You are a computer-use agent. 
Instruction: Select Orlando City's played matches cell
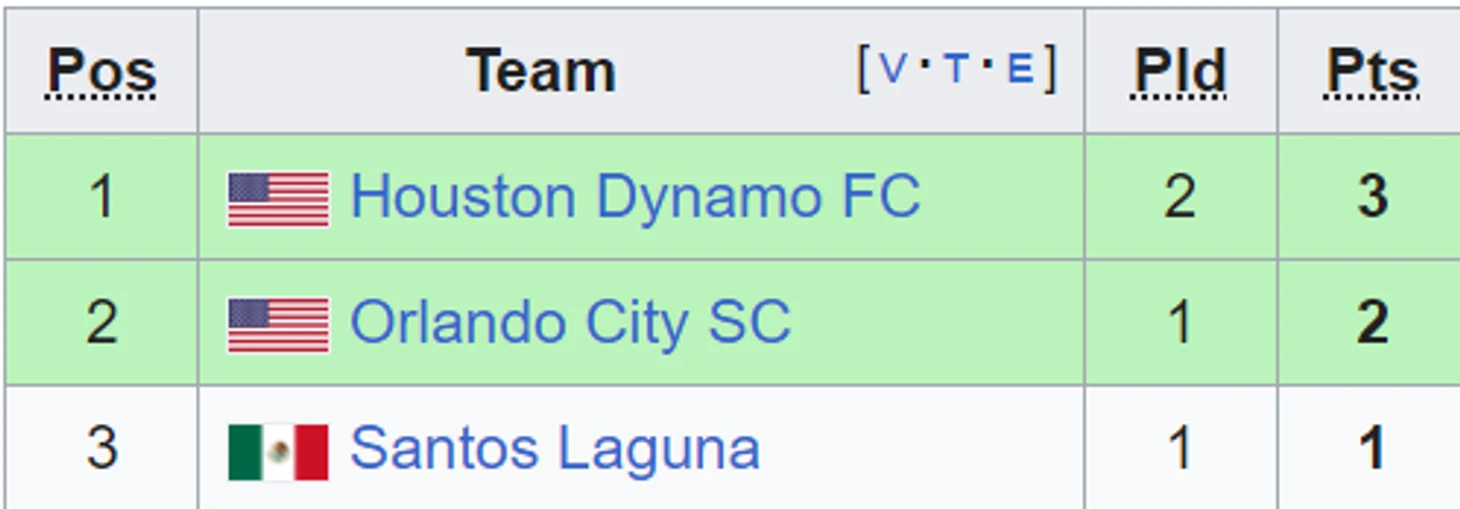coord(1180,322)
